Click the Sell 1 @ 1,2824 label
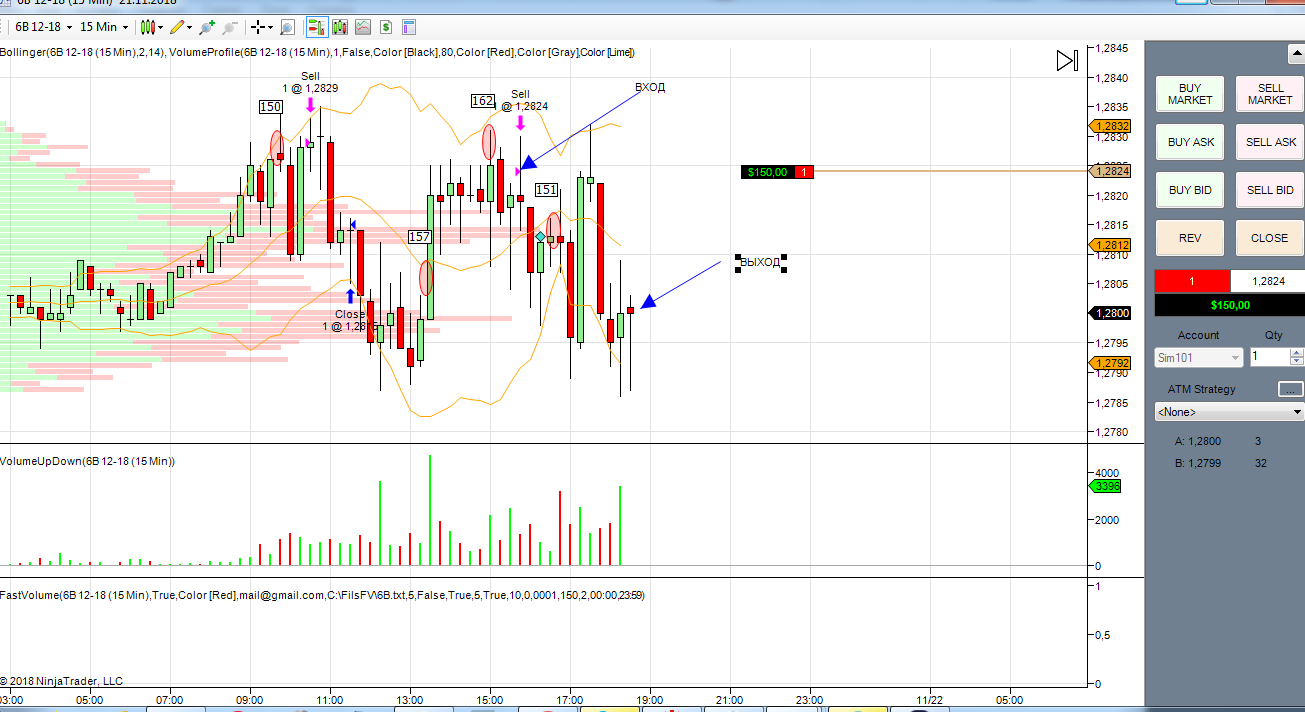This screenshot has height=712, width=1305. pos(521,100)
